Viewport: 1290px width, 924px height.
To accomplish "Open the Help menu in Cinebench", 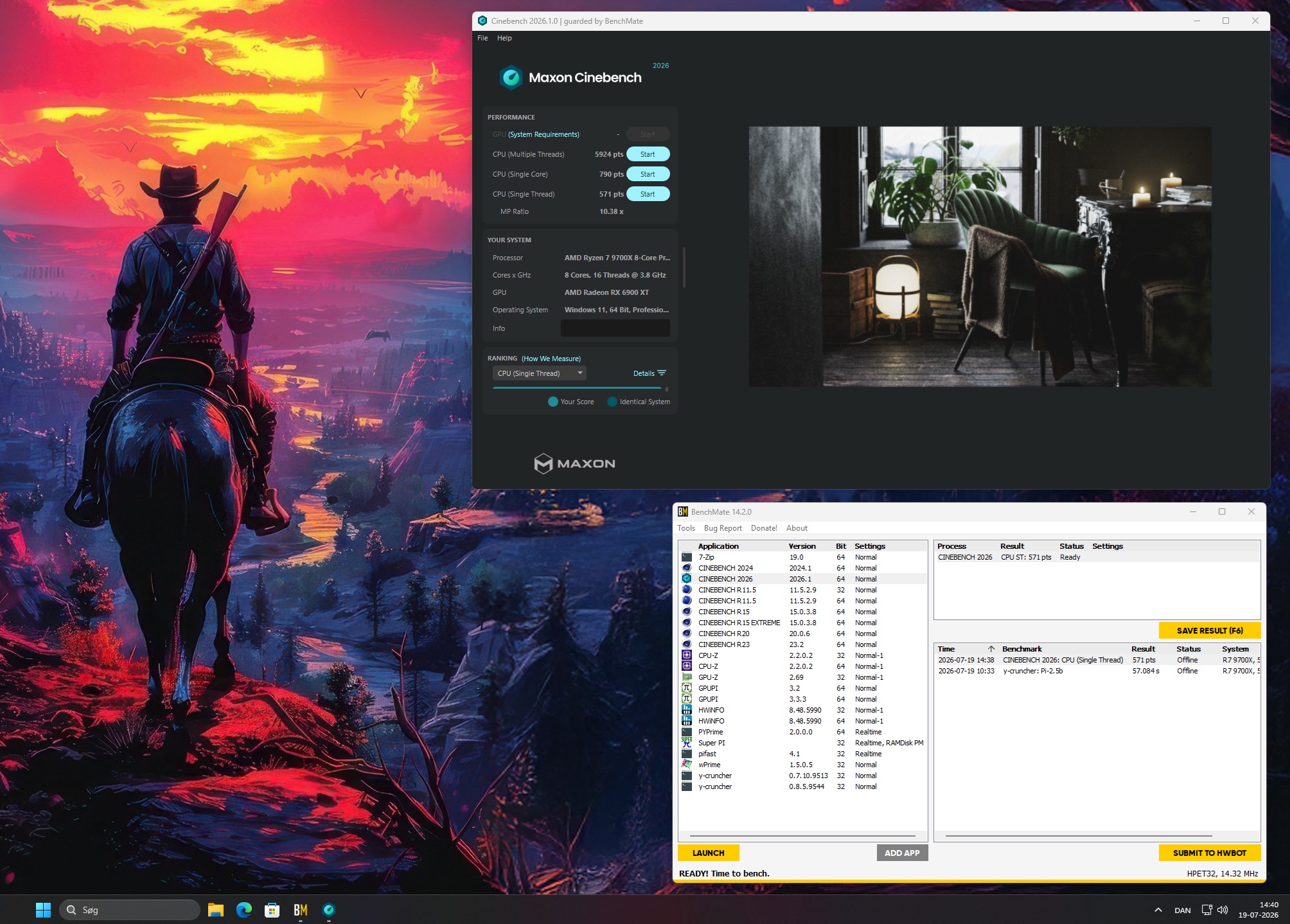I will 504,38.
